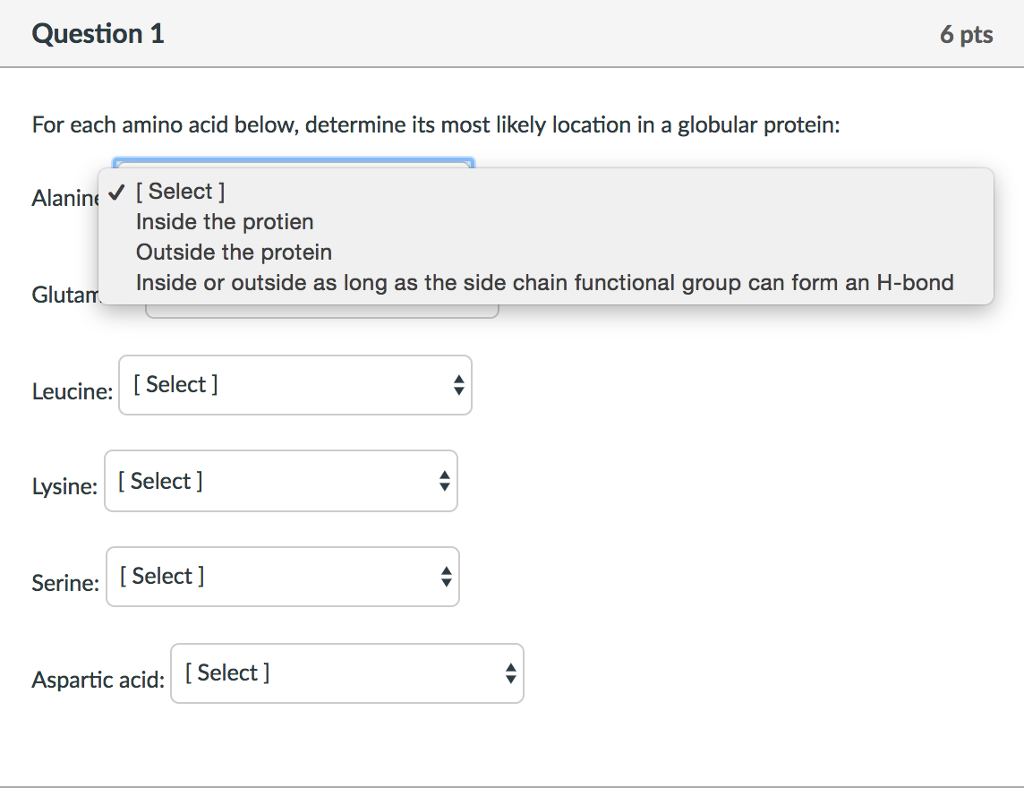Click the checkmark beside '[ Select ]'
Screen dimensions: 1024x788
117,191
